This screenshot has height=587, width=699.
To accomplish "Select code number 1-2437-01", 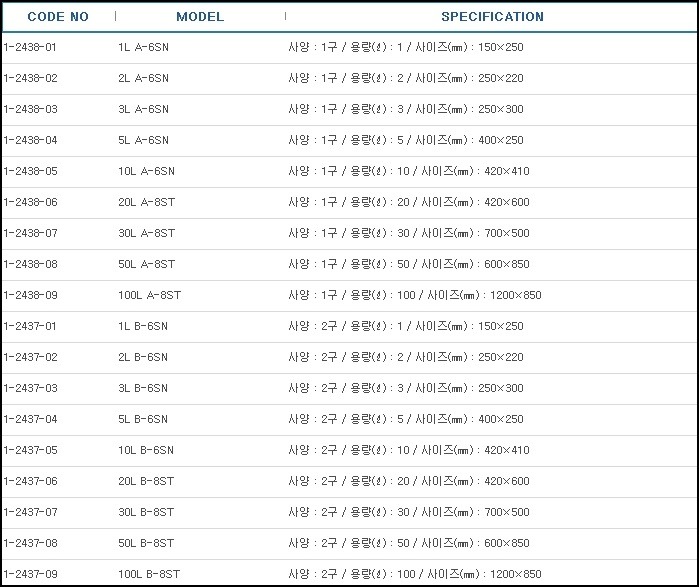I will (30, 326).
